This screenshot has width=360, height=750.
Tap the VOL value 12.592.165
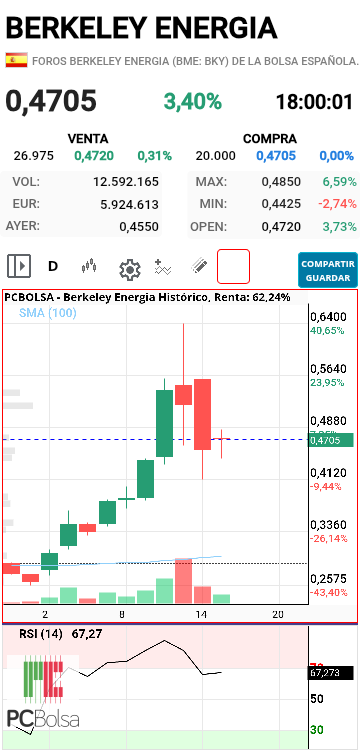[126, 182]
